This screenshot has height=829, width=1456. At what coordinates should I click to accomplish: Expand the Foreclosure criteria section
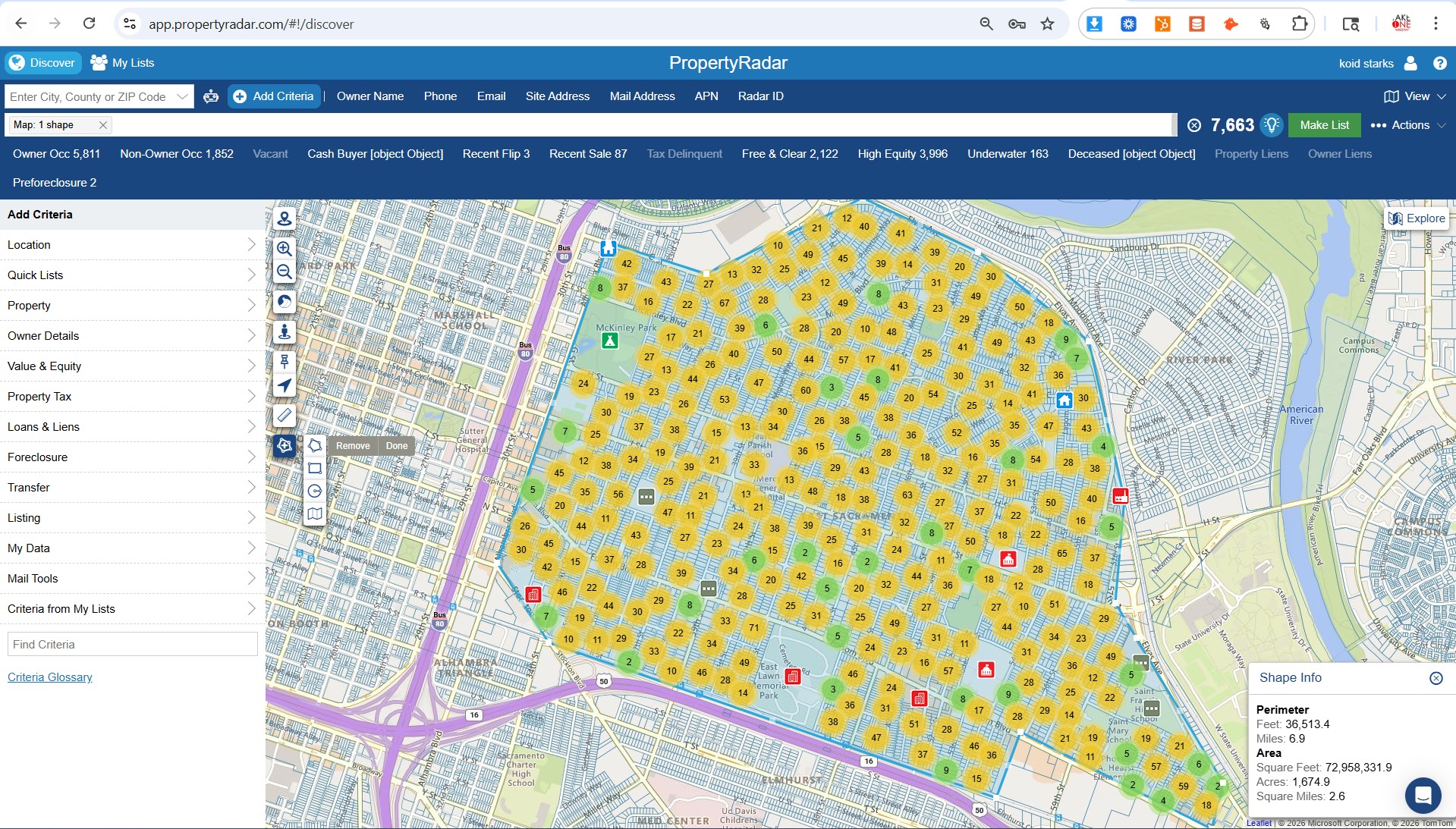[x=132, y=457]
